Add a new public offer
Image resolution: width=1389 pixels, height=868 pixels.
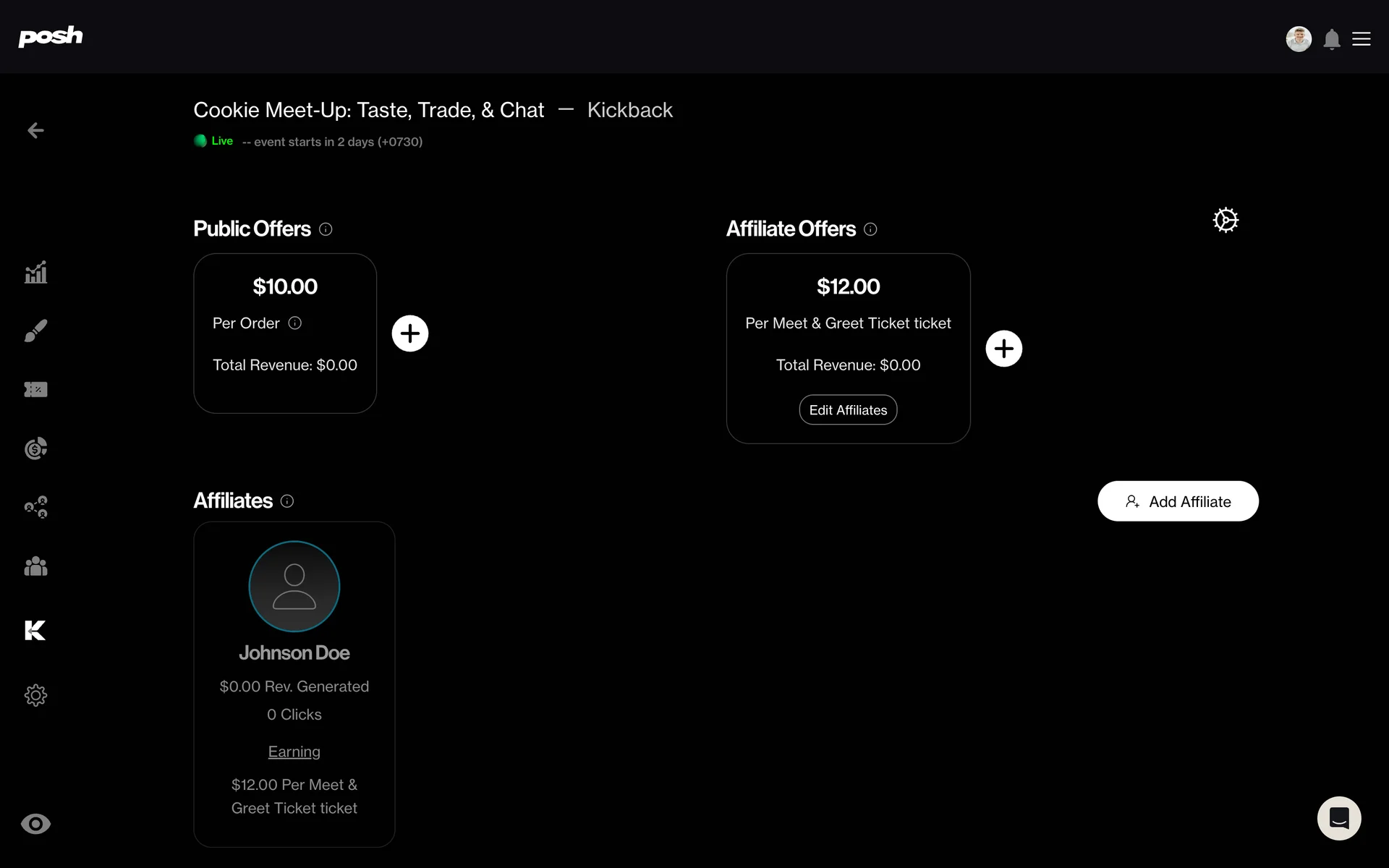[x=410, y=333]
